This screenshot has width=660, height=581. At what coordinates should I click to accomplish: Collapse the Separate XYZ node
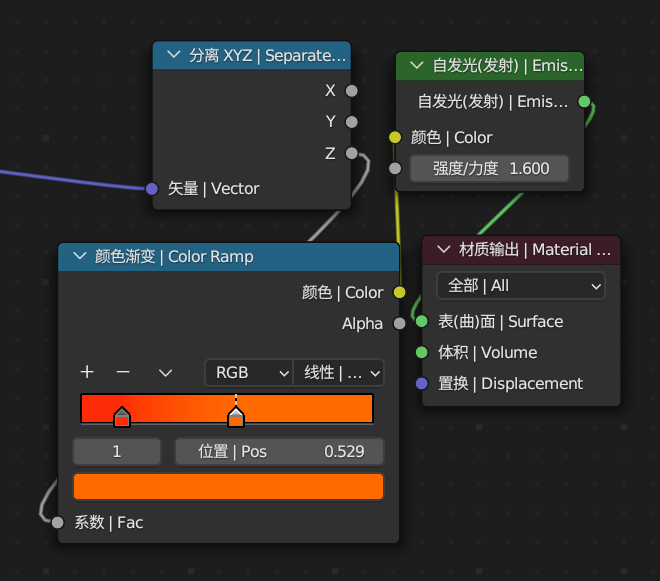click(174, 56)
